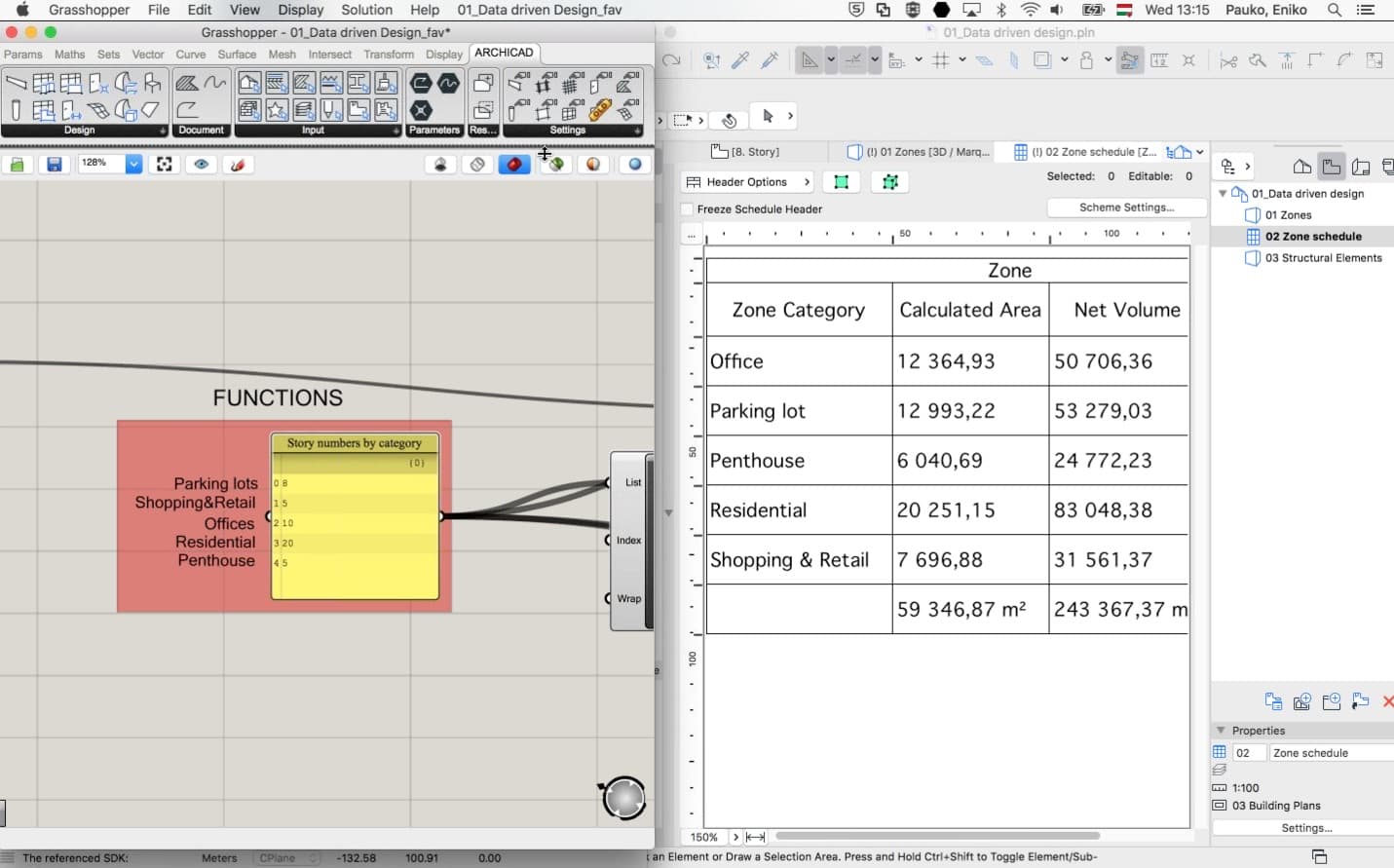
Task: Click the syringe inject parameters tool in ARCHICAD
Action: click(x=770, y=60)
